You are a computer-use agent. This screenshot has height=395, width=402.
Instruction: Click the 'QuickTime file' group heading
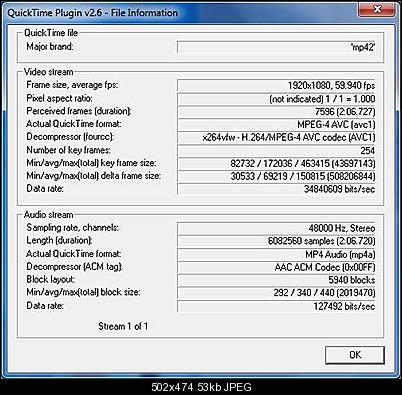[51, 33]
